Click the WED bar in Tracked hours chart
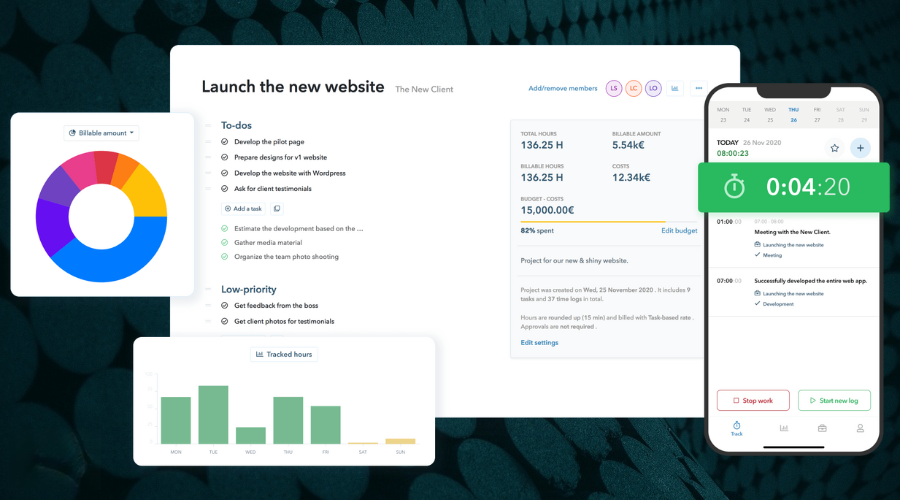 point(251,435)
